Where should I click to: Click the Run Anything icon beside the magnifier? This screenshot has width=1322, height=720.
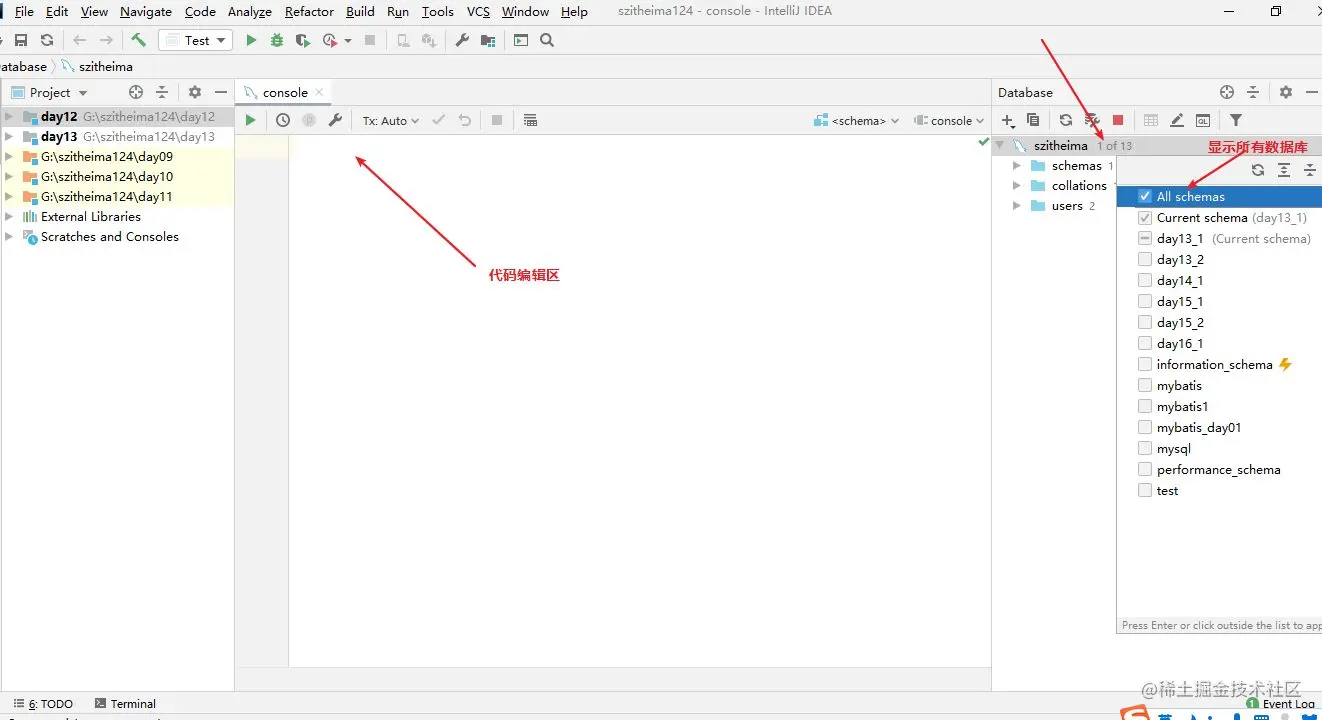coord(521,40)
